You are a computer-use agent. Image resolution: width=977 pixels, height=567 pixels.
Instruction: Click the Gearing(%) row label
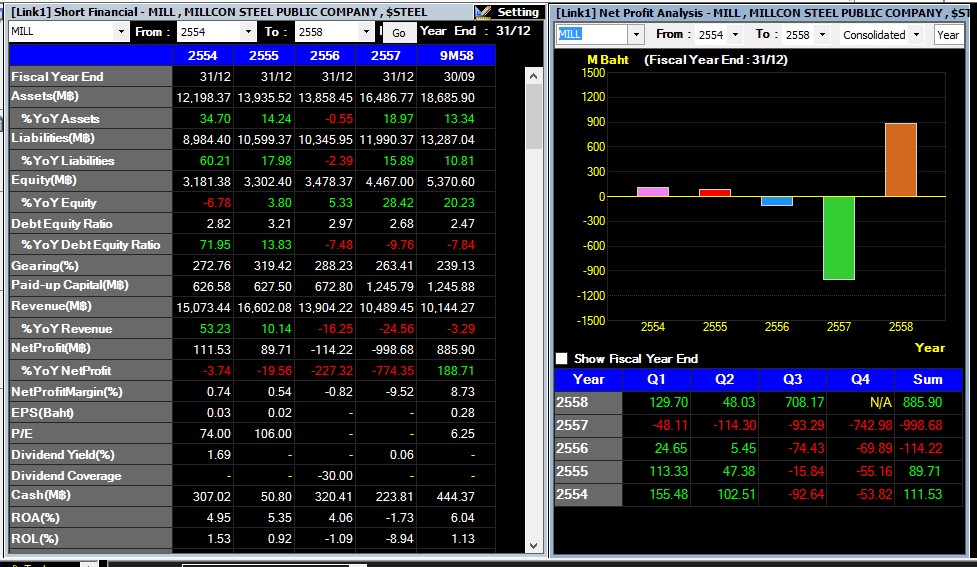[x=91, y=265]
